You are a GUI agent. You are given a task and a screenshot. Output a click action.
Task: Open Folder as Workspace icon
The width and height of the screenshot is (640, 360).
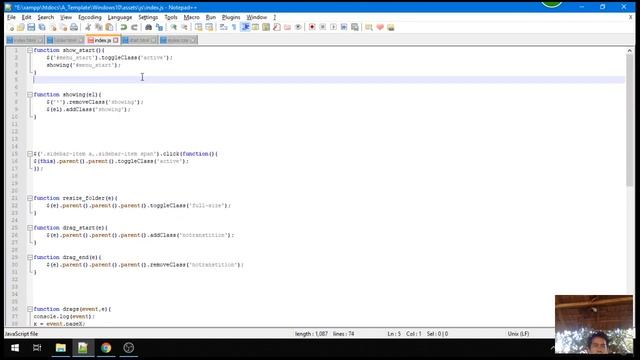[287, 27]
